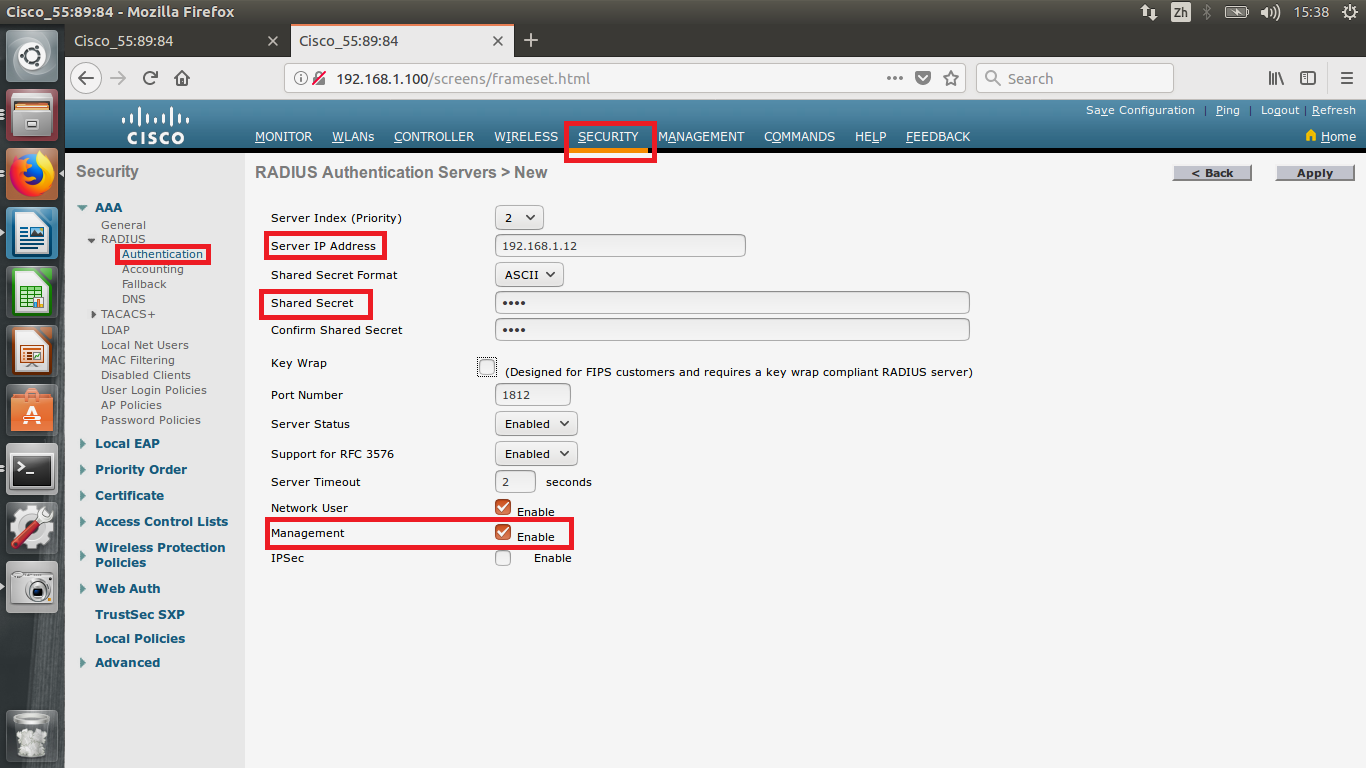
Task: Open Firefox library icon
Action: tap(1277, 78)
